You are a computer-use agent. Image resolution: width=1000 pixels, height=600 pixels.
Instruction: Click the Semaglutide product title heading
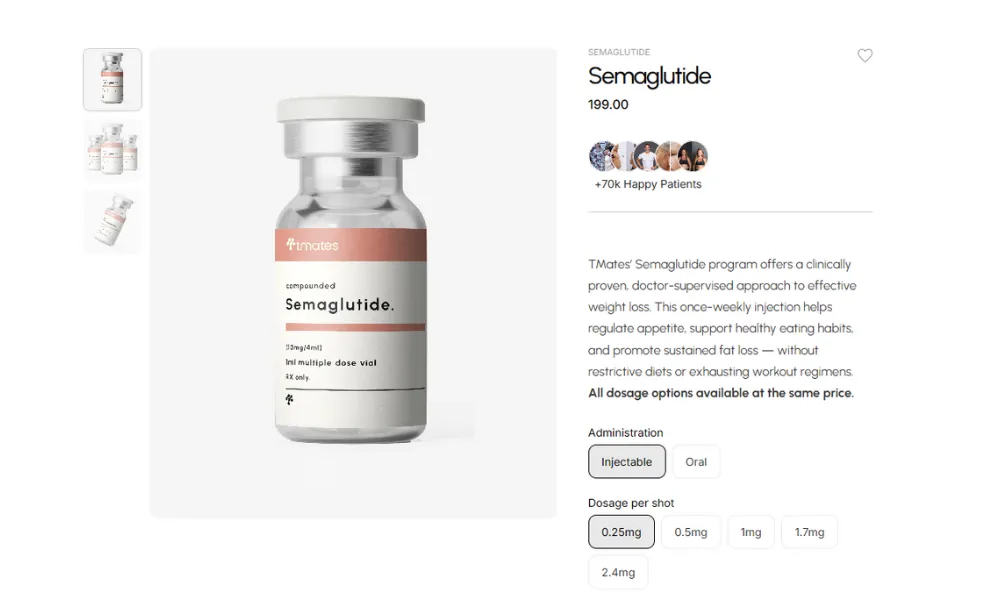(649, 76)
